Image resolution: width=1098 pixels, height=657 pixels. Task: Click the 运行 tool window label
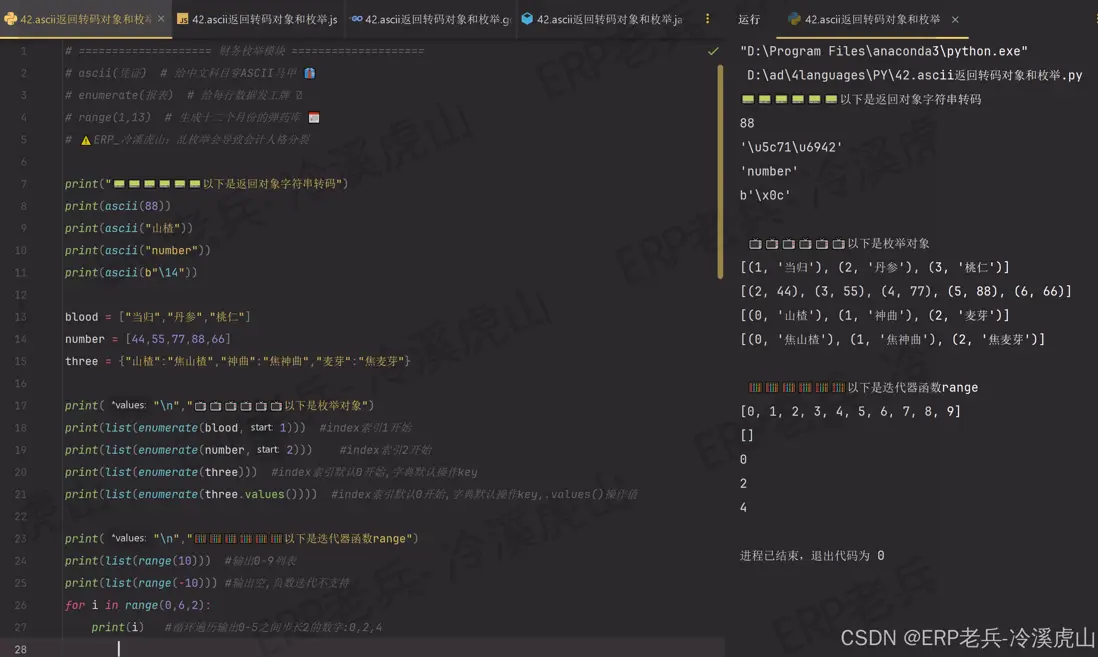749,19
